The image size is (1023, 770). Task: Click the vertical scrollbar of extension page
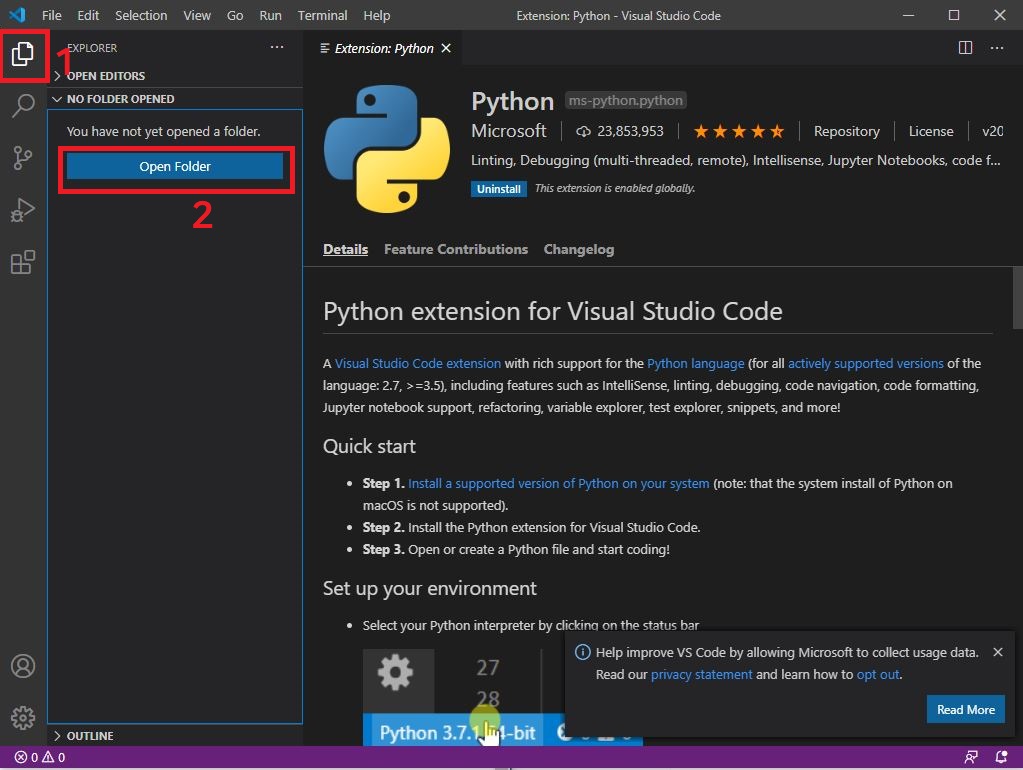tap(1017, 298)
